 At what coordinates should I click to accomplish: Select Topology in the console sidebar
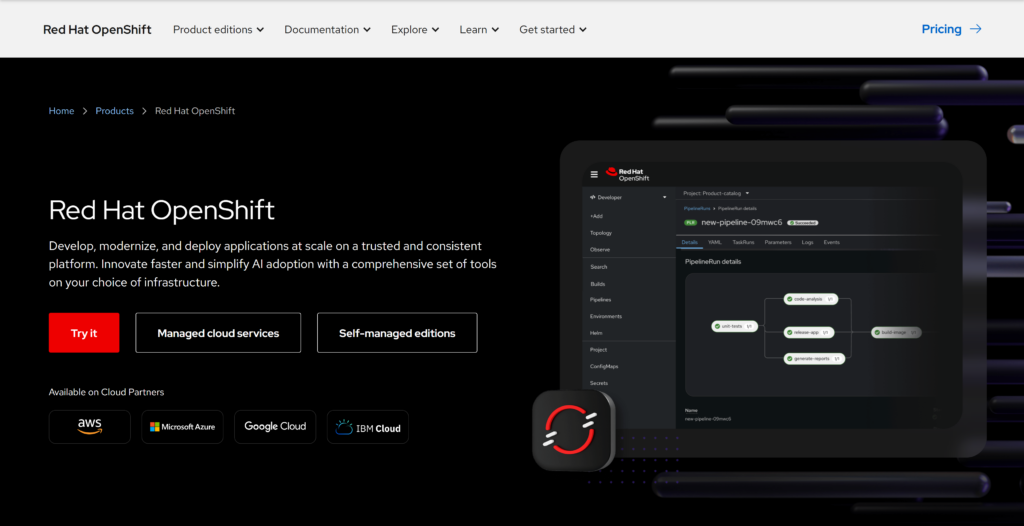tap(601, 233)
